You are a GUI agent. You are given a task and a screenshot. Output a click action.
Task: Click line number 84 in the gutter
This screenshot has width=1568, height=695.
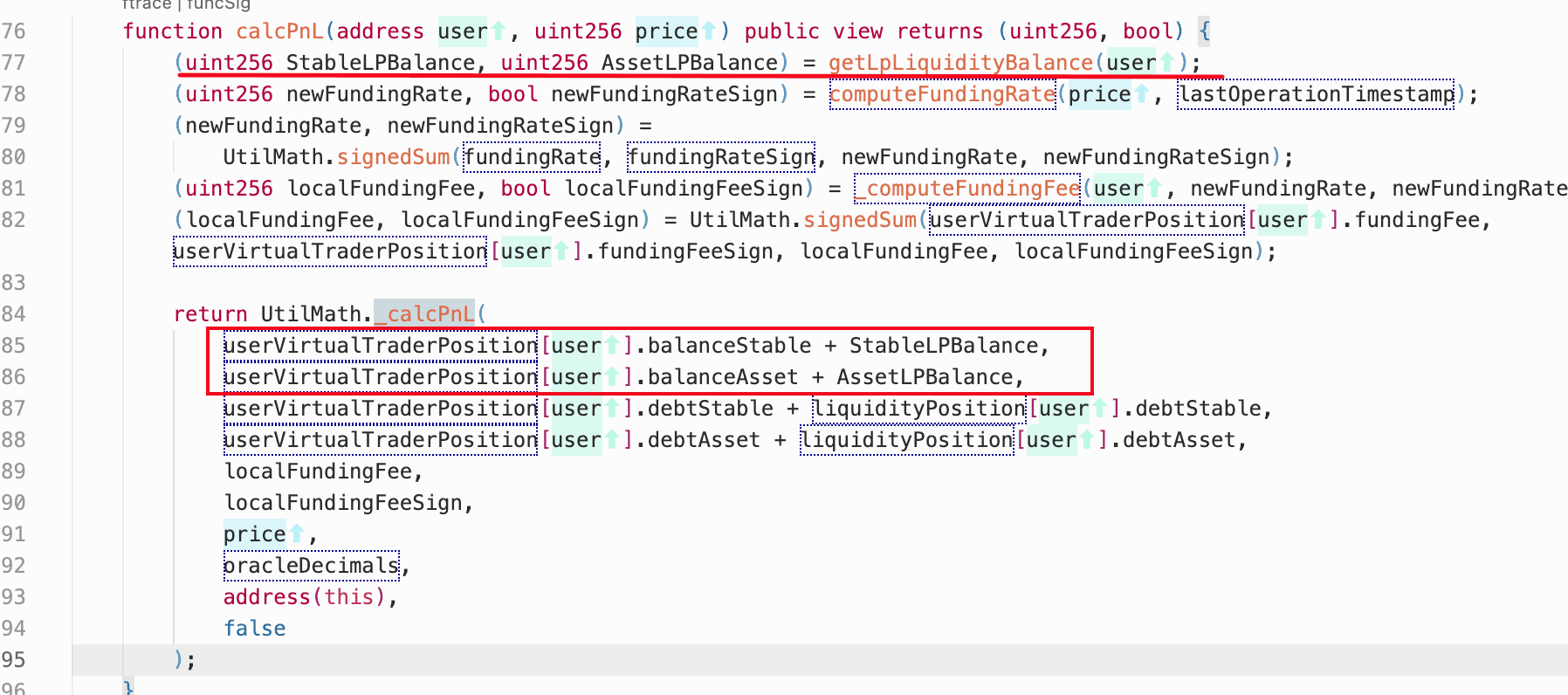14,314
